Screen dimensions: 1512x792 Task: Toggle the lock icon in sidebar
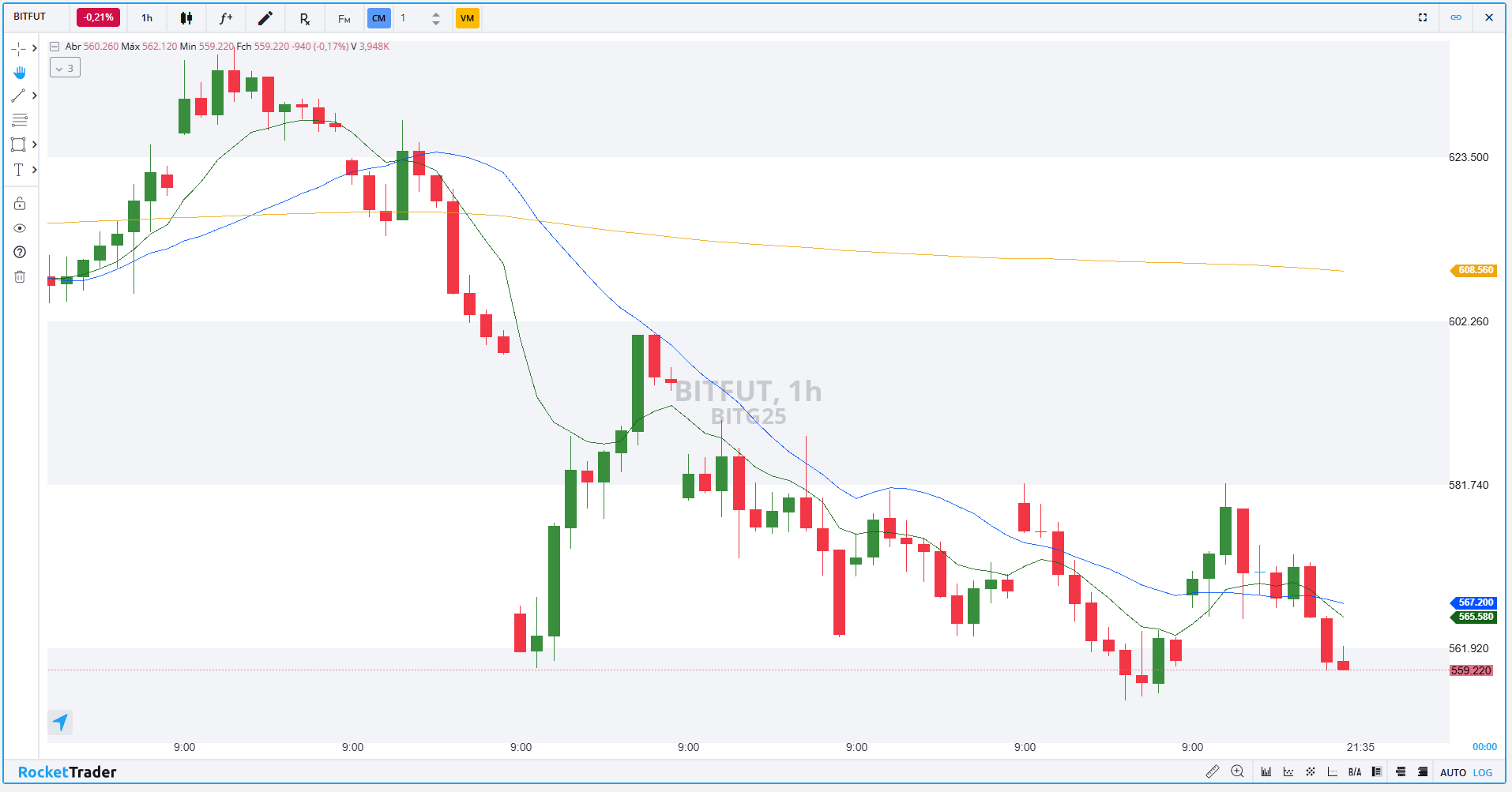pyautogui.click(x=20, y=203)
